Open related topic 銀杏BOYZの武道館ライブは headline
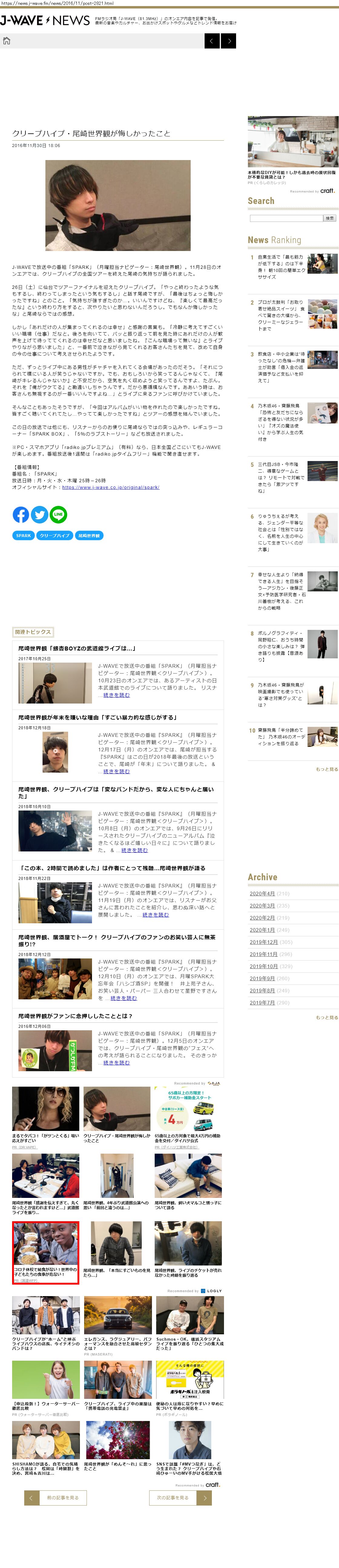339x1568 pixels. [77, 648]
